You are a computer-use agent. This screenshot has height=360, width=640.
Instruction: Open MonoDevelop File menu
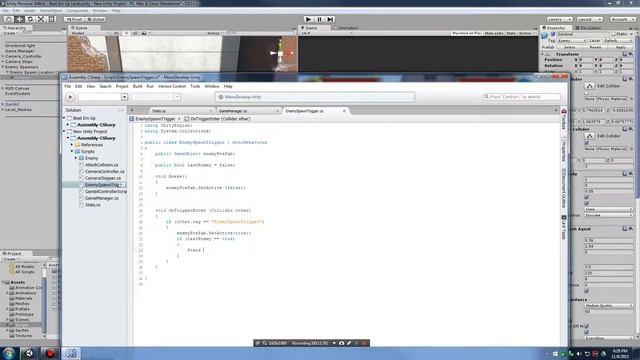pos(67,86)
